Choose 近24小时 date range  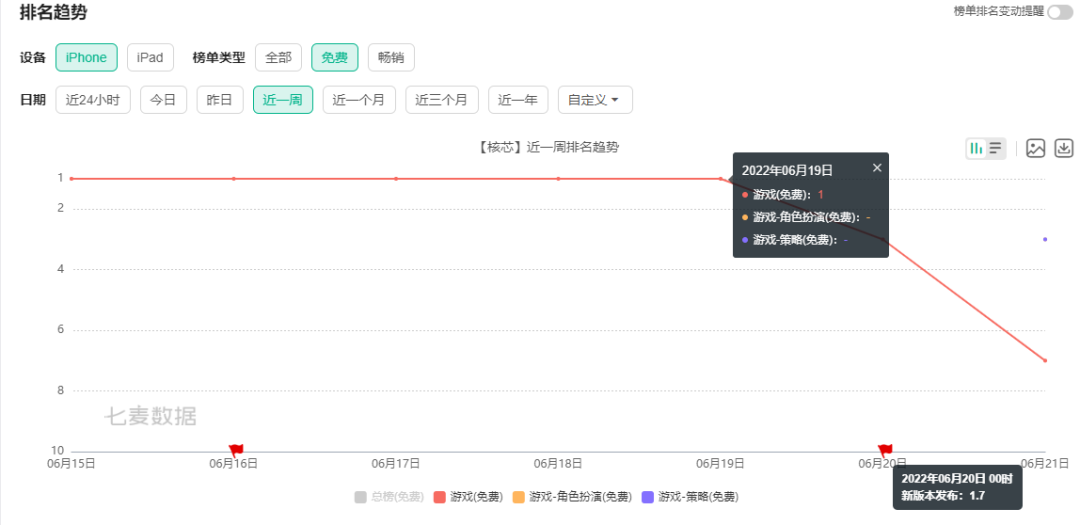coord(93,100)
